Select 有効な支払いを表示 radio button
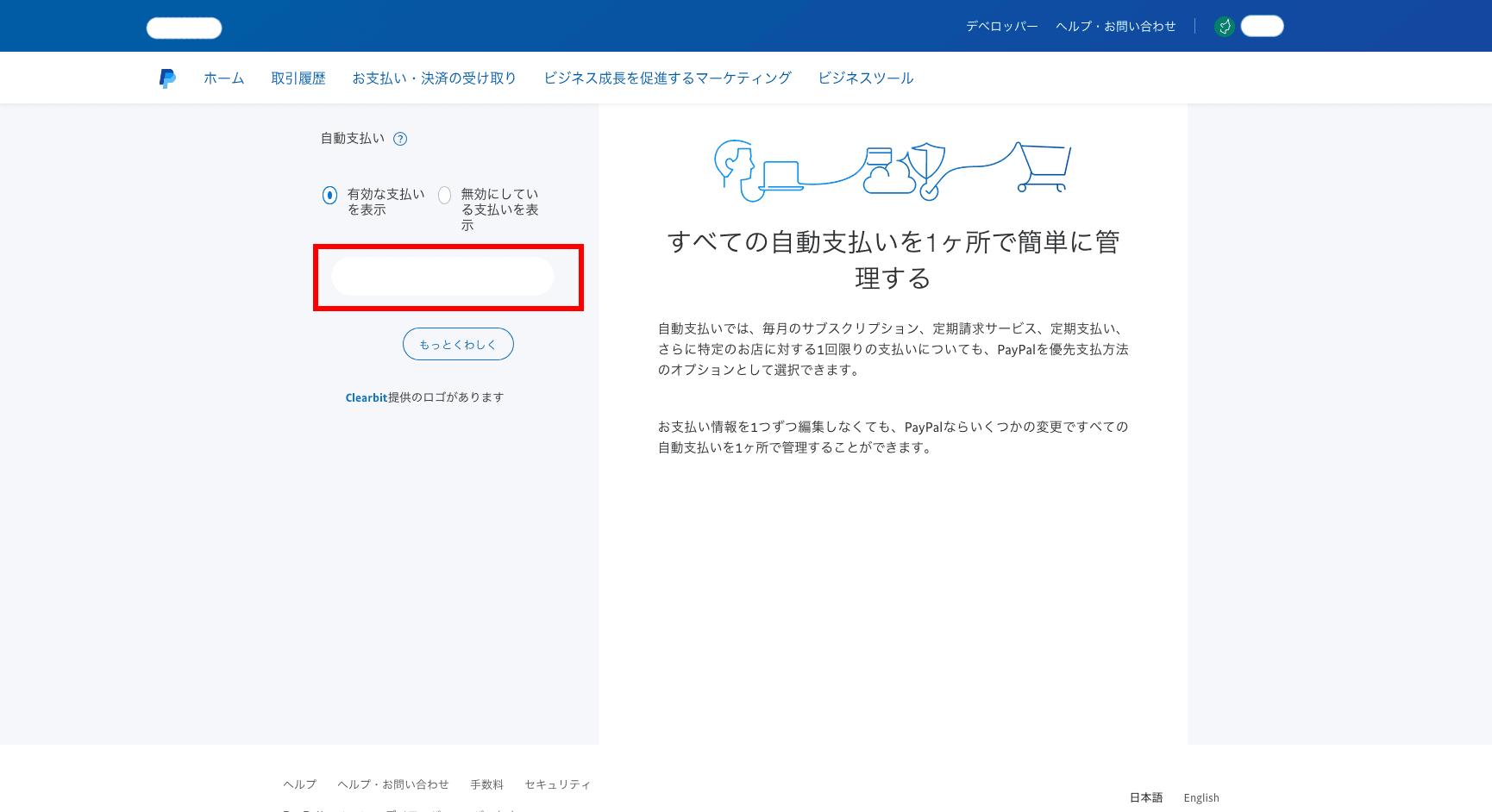 (329, 195)
